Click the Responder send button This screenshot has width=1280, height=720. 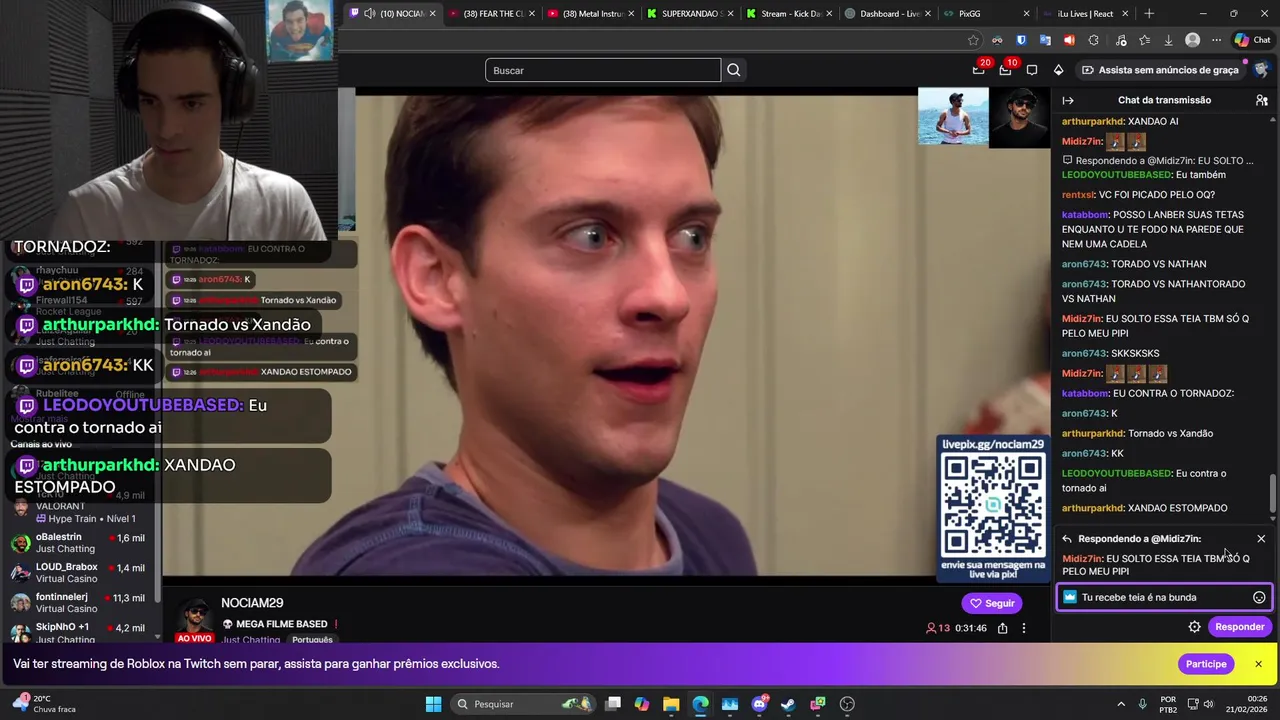coord(1239,627)
